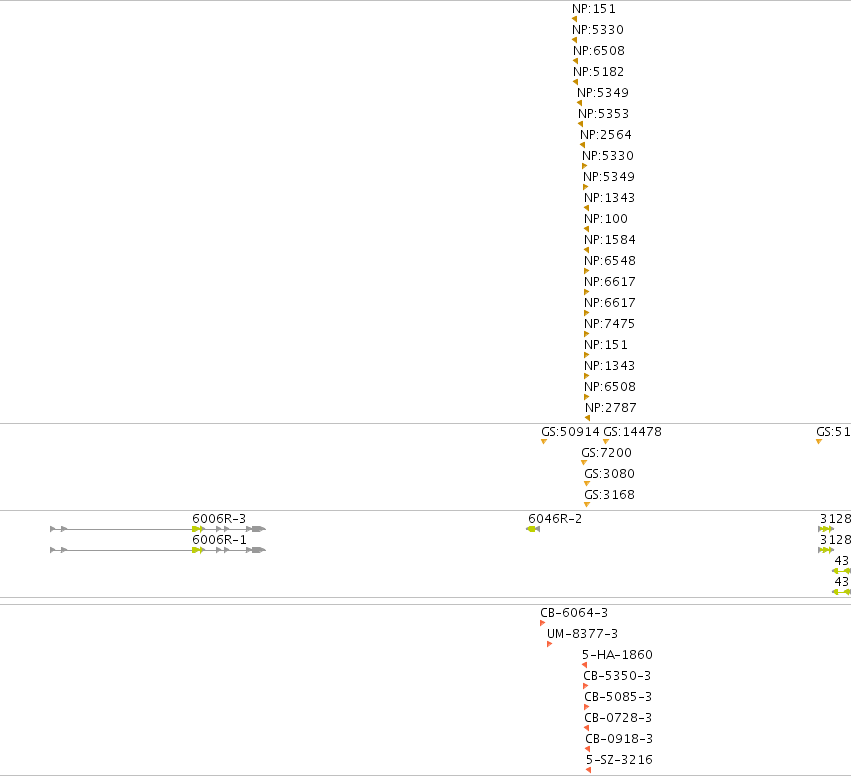
Task: Click the green gene glyph beside 6046R-2
Action: click(x=533, y=529)
